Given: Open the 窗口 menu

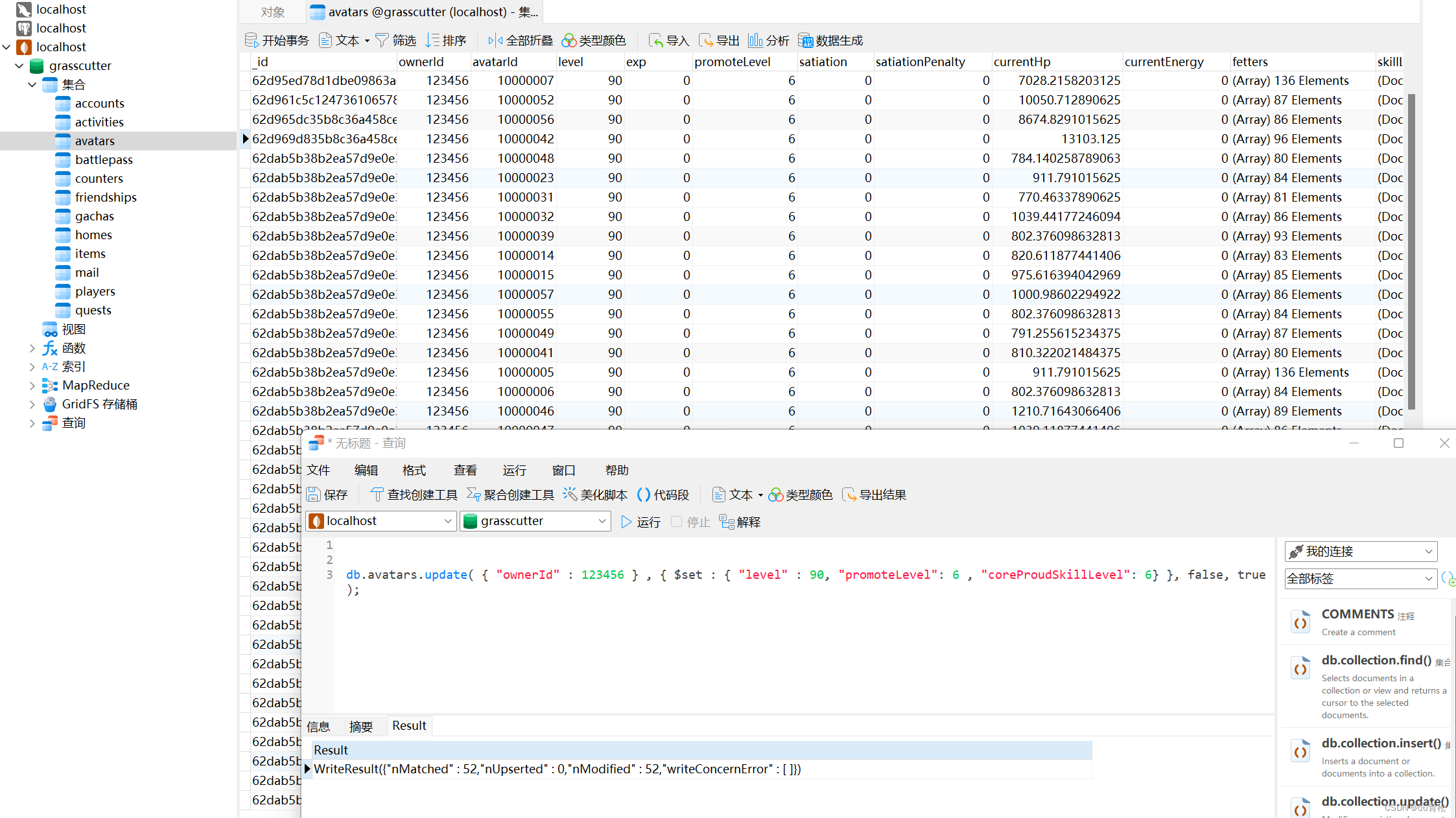Looking at the screenshot, I should (x=564, y=470).
